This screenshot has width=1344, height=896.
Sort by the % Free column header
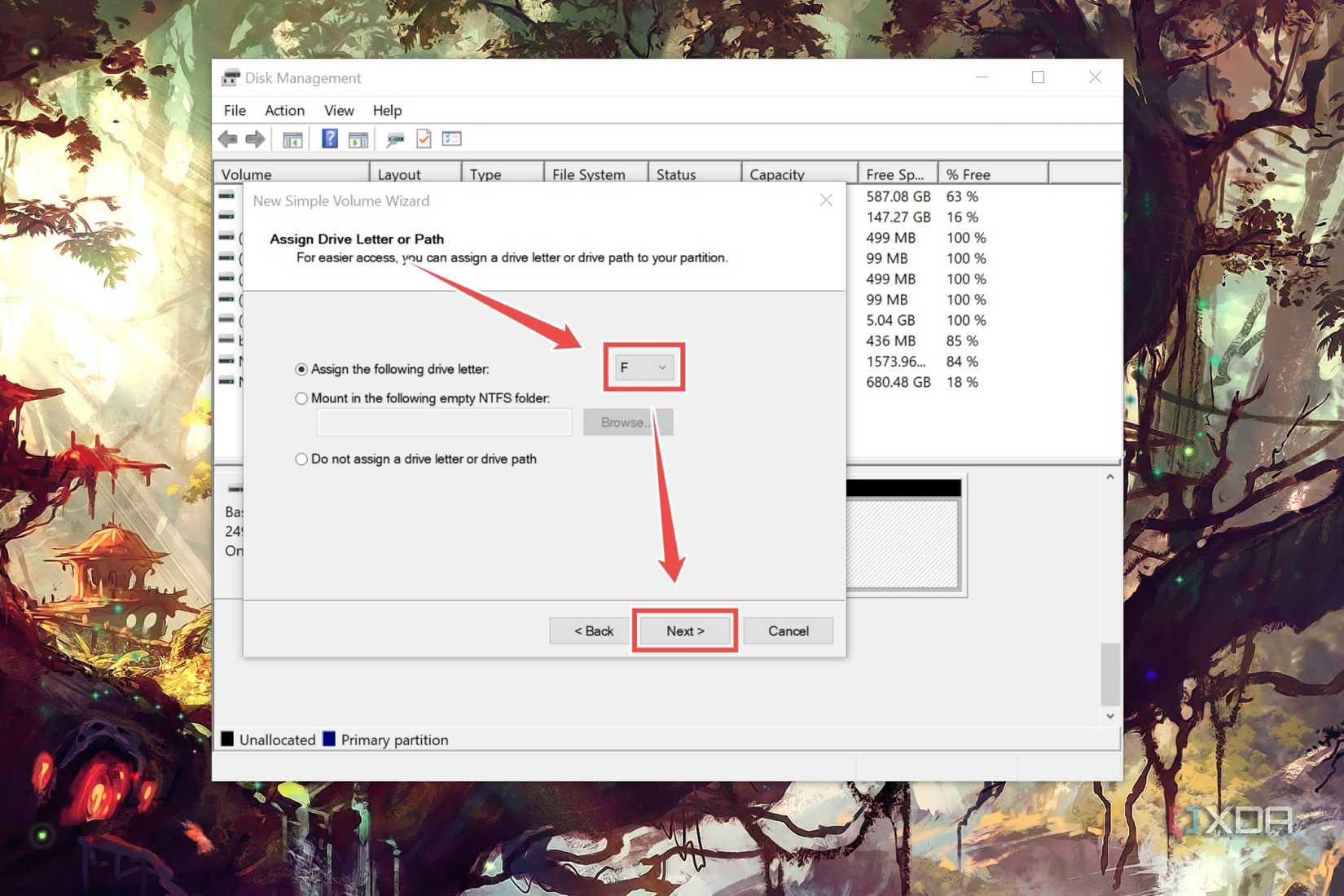click(994, 173)
